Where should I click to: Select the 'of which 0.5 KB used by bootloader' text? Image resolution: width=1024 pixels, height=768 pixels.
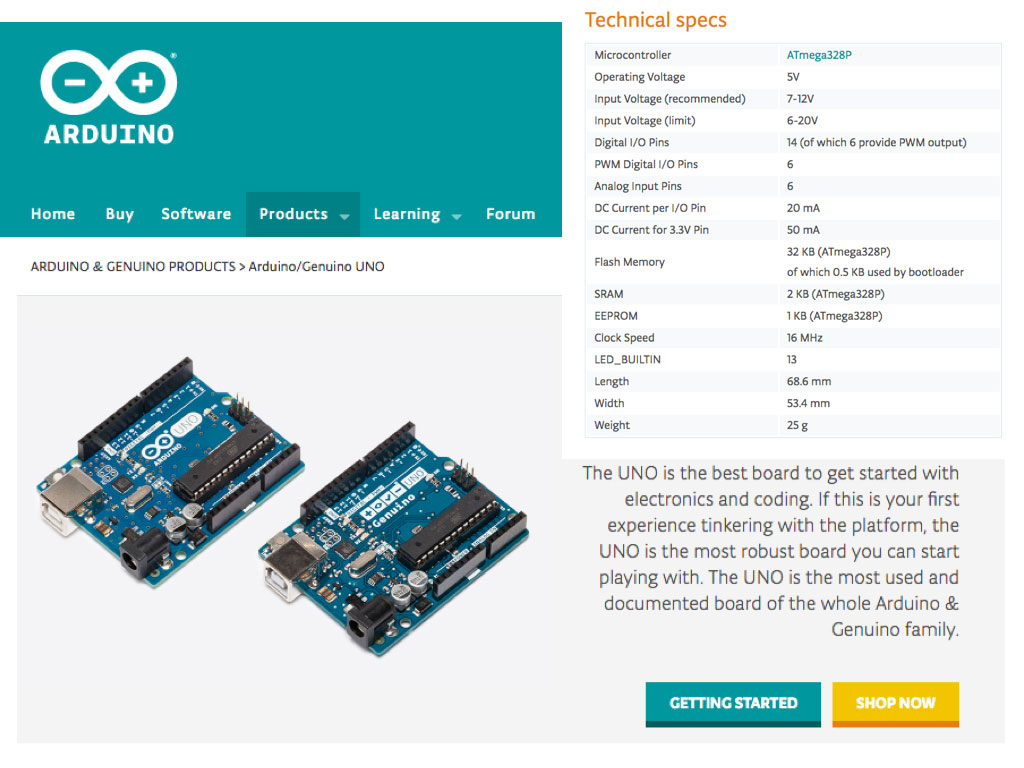(x=875, y=272)
